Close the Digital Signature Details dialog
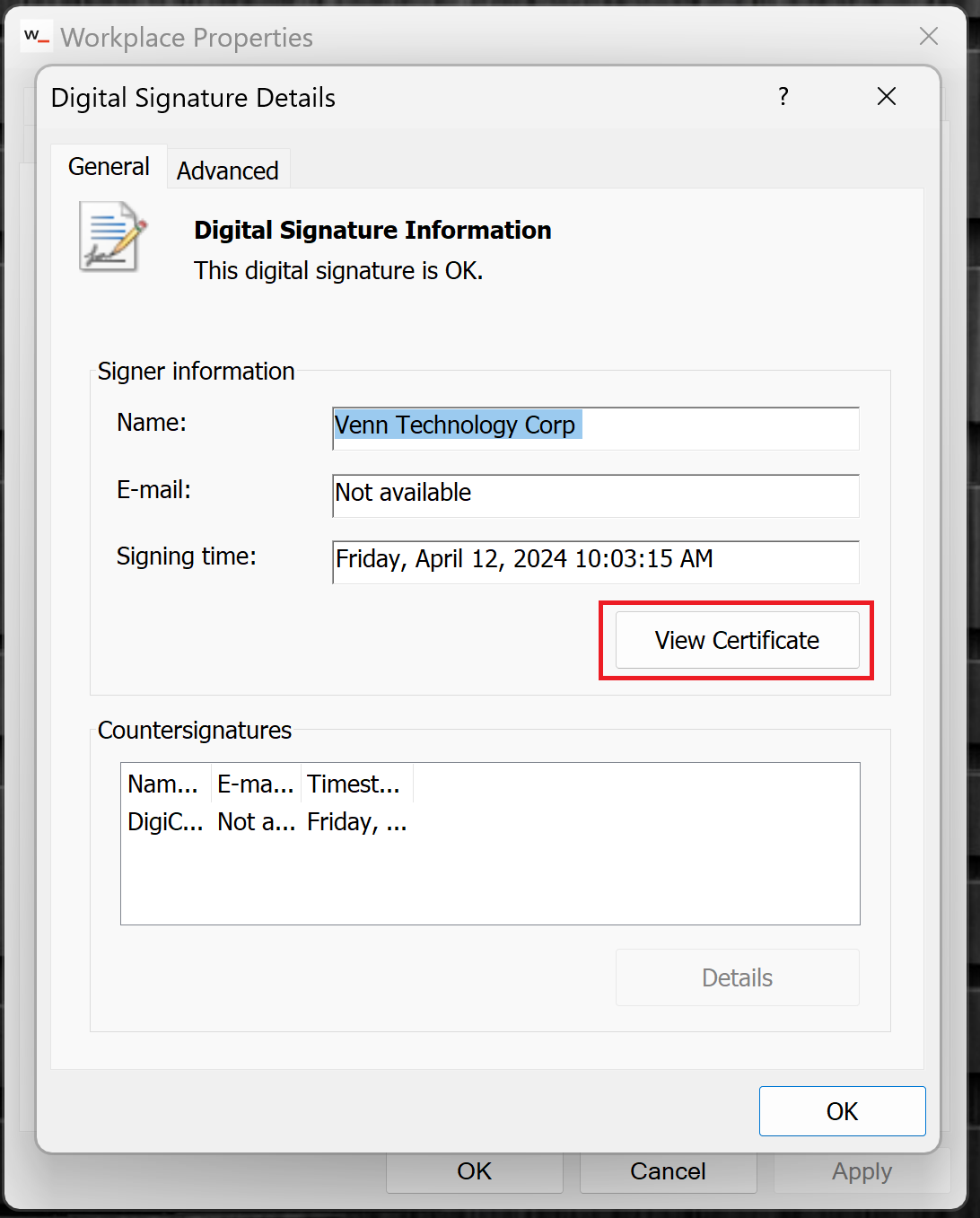This screenshot has width=980, height=1218. [x=886, y=97]
